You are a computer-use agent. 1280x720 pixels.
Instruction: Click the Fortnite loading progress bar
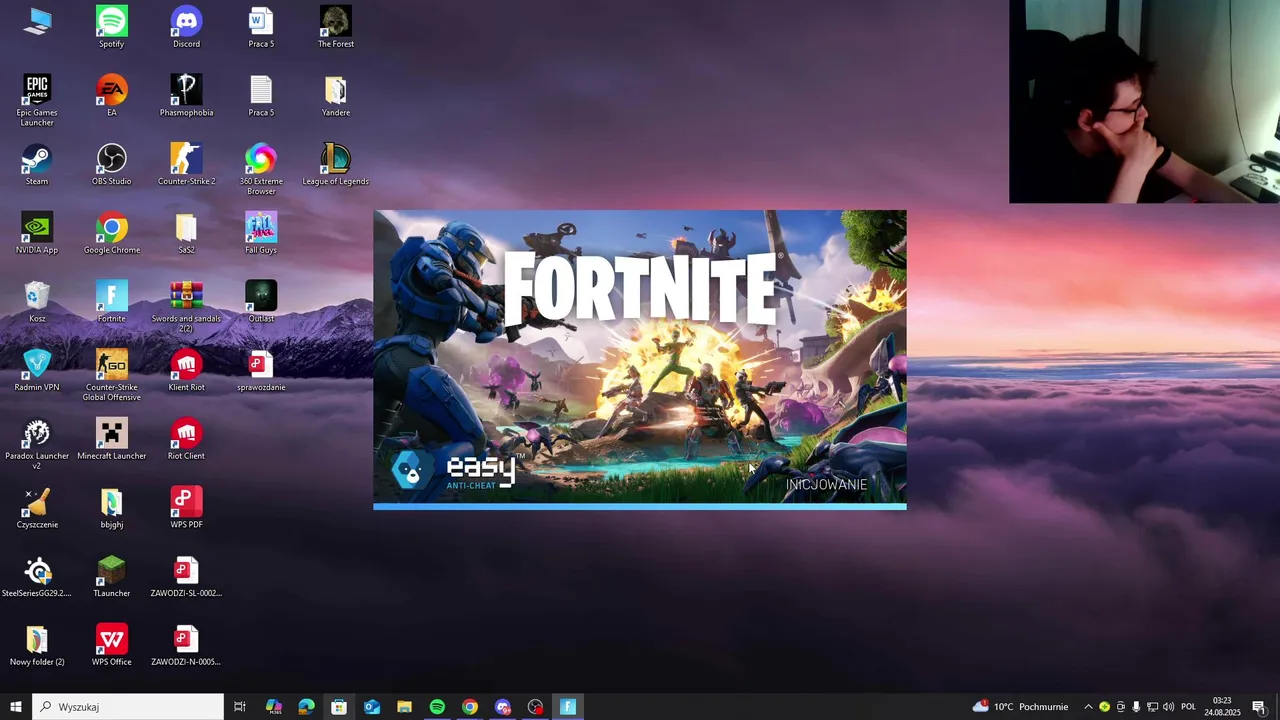[x=640, y=506]
